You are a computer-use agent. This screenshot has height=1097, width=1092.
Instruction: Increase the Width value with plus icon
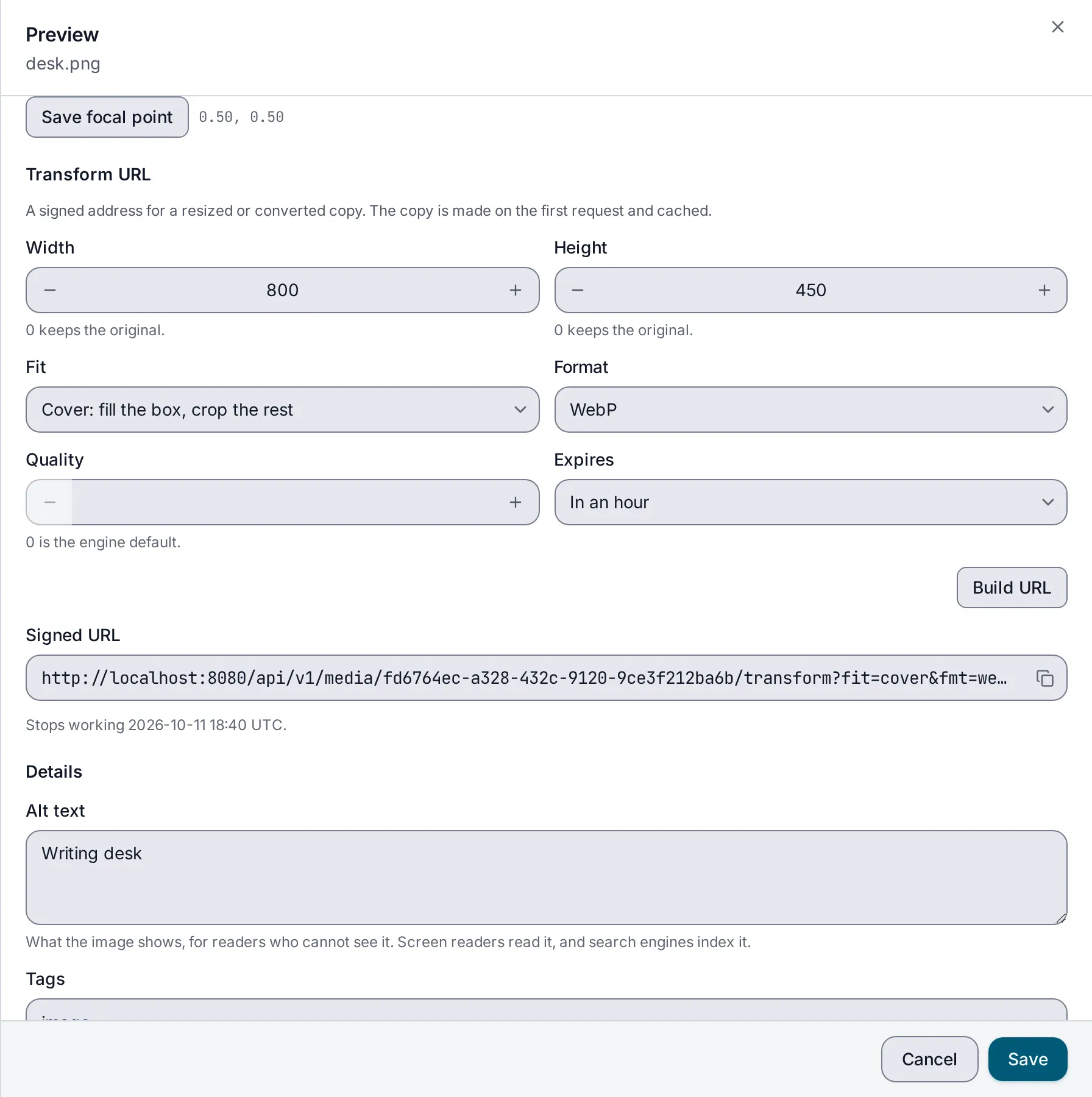click(x=516, y=290)
